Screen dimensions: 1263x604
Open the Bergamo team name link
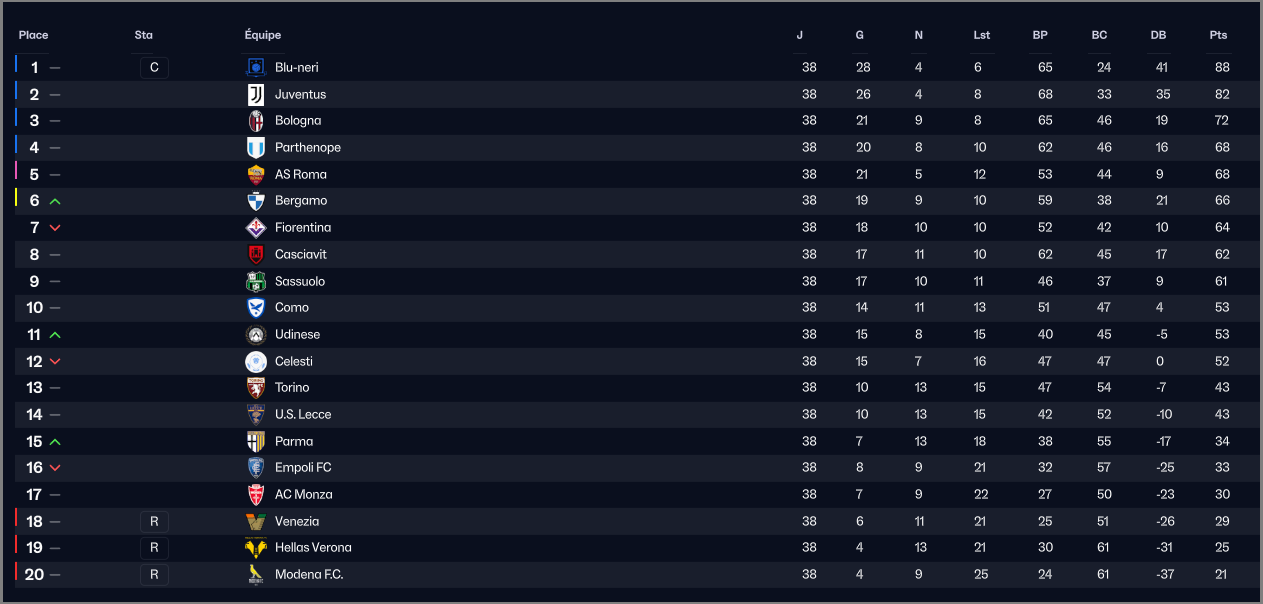[x=301, y=201]
